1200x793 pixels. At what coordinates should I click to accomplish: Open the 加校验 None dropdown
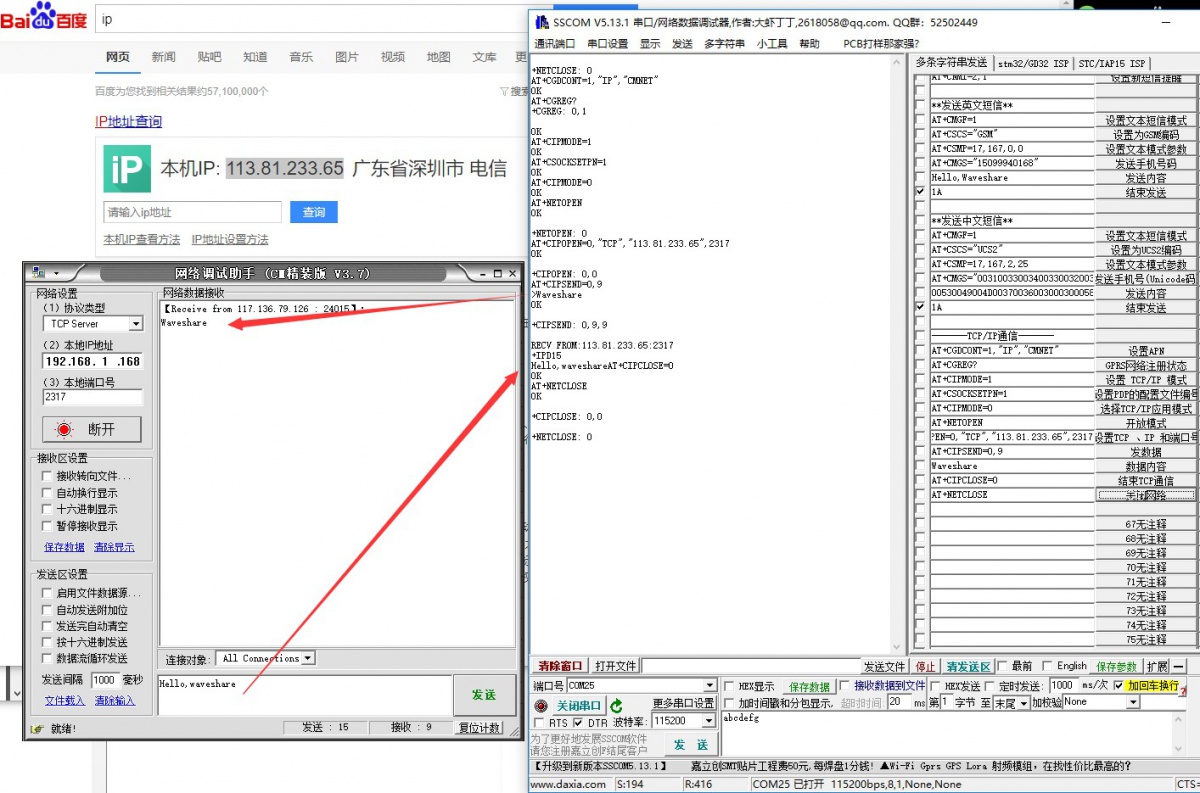pyautogui.click(x=1133, y=703)
